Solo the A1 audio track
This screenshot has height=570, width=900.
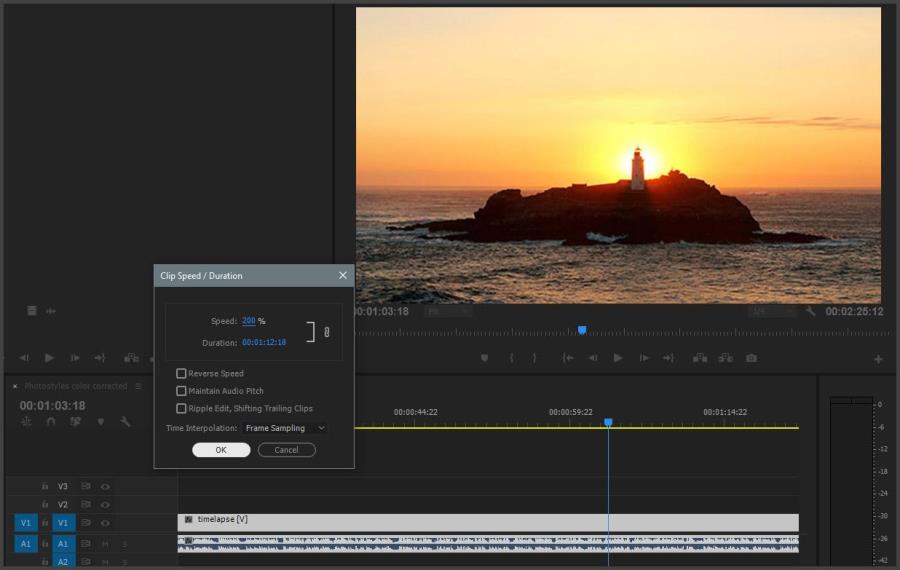tap(124, 544)
